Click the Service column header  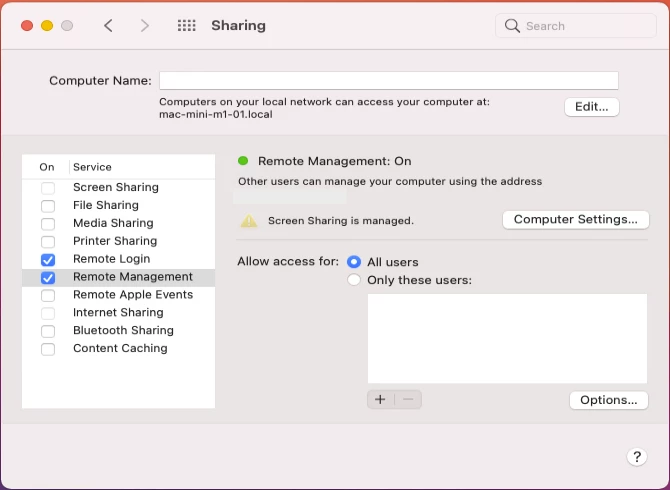pos(92,167)
